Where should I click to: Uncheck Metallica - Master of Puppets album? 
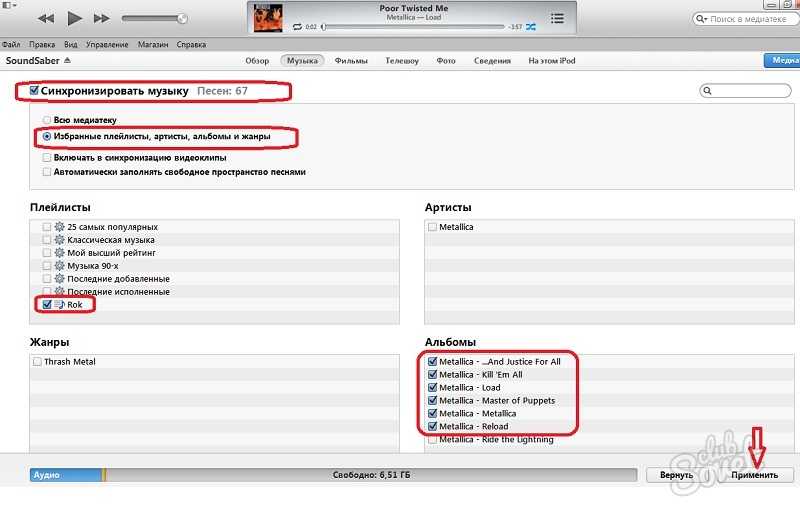click(433, 400)
